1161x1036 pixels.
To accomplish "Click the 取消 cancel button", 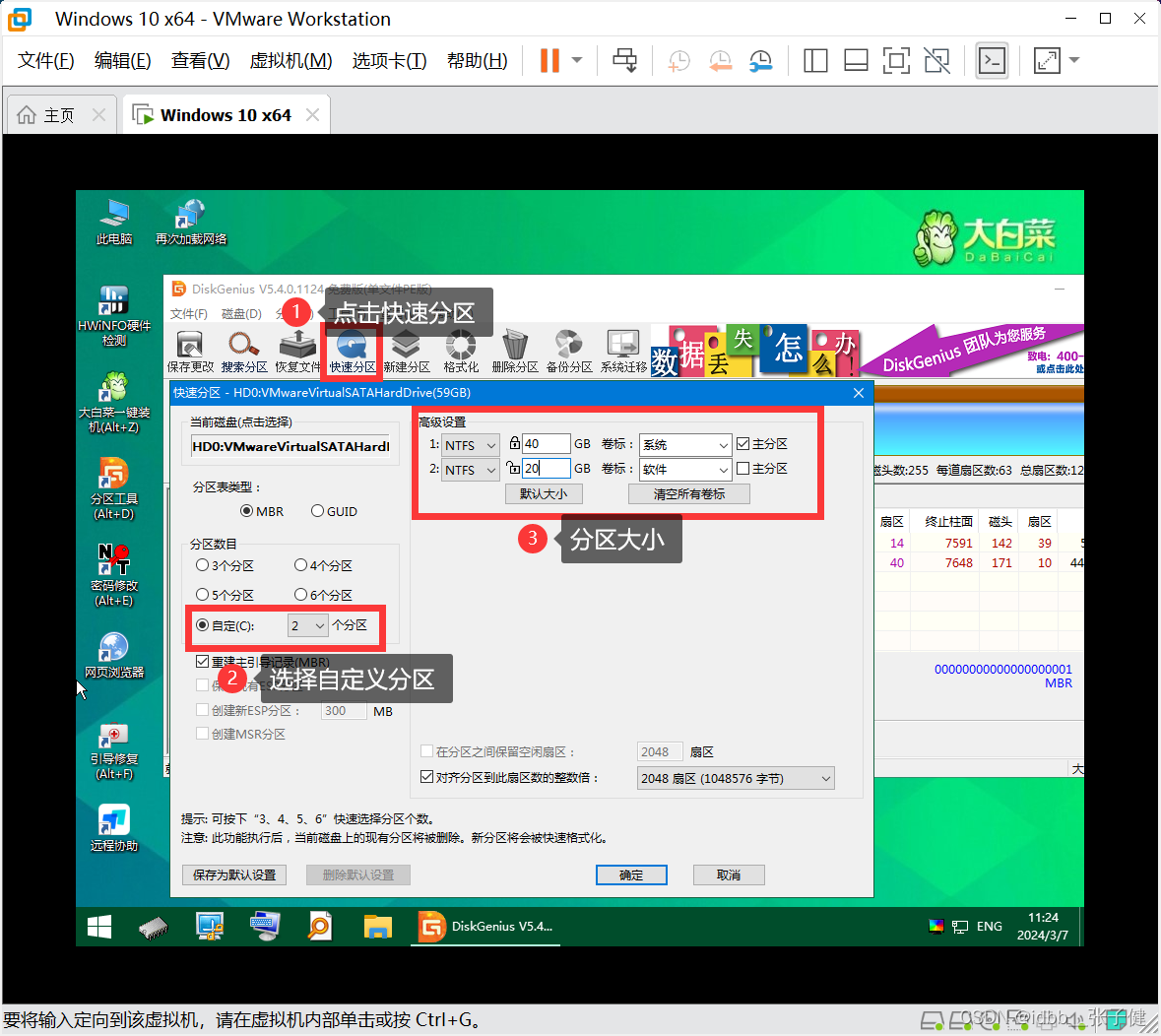I will click(x=729, y=874).
